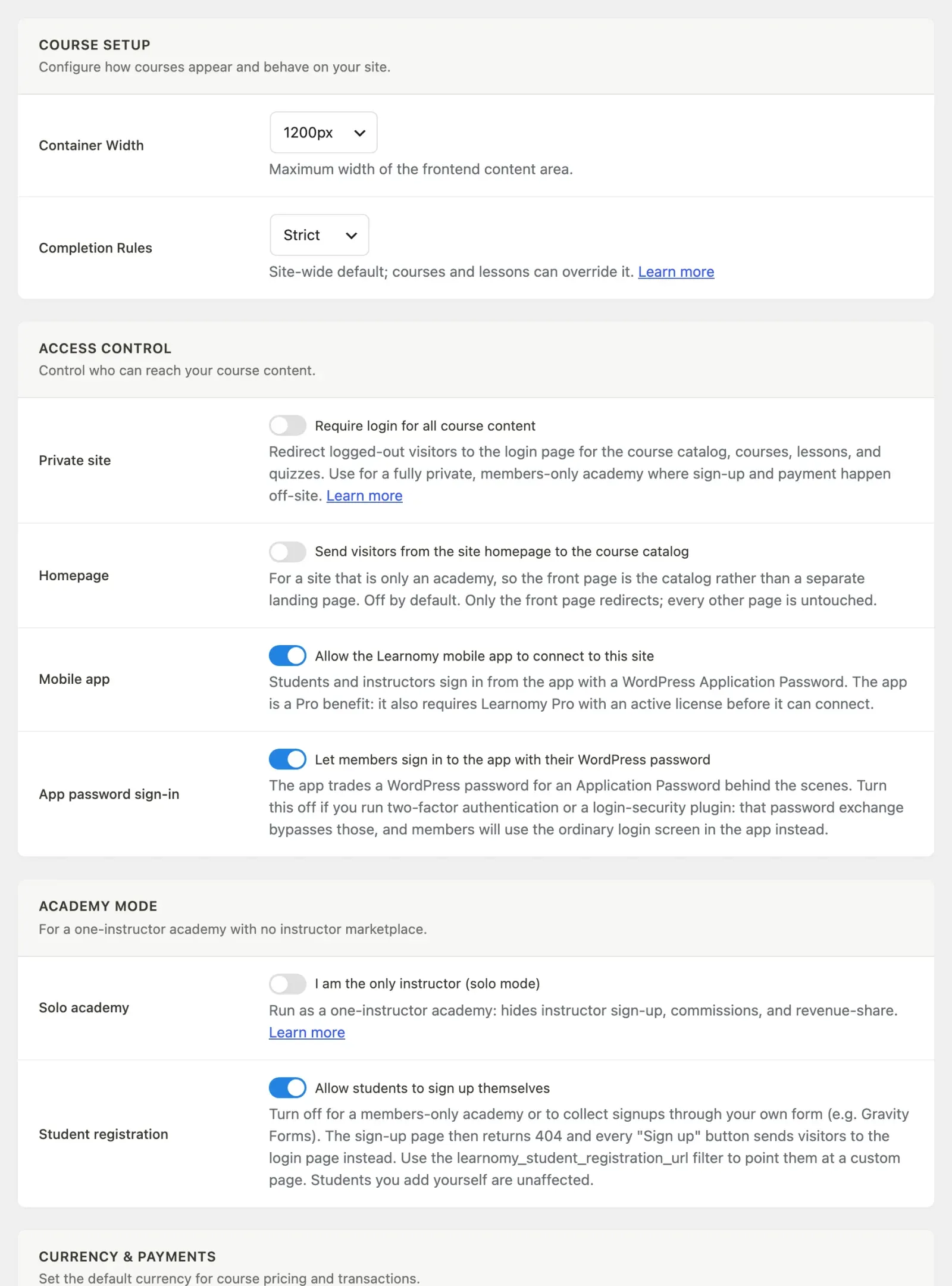Enable solo mode only instructor toggle
Screen dimensions: 952x1286
pos(287,984)
